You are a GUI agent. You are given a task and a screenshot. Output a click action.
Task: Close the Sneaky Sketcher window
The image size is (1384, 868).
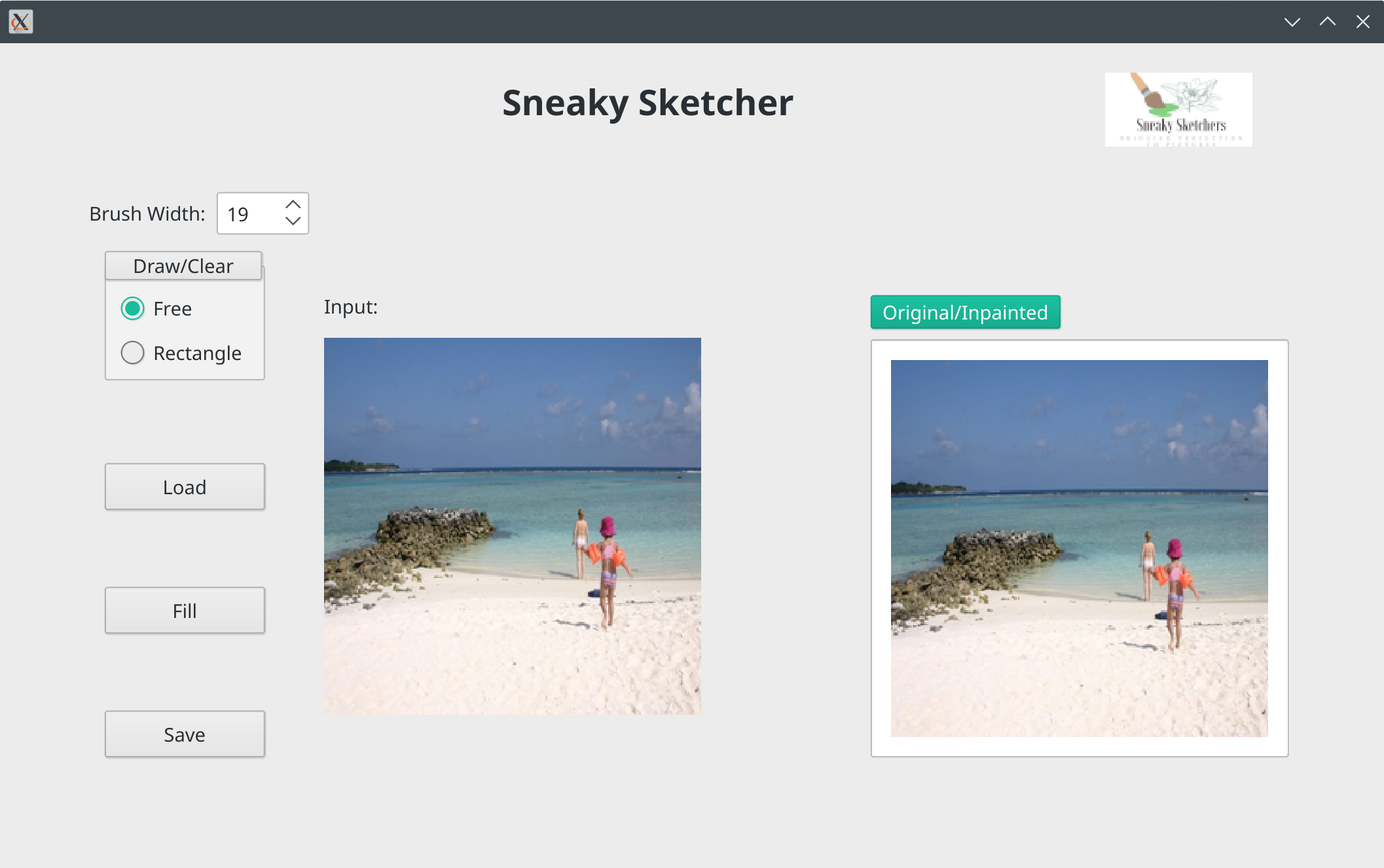click(x=1362, y=22)
